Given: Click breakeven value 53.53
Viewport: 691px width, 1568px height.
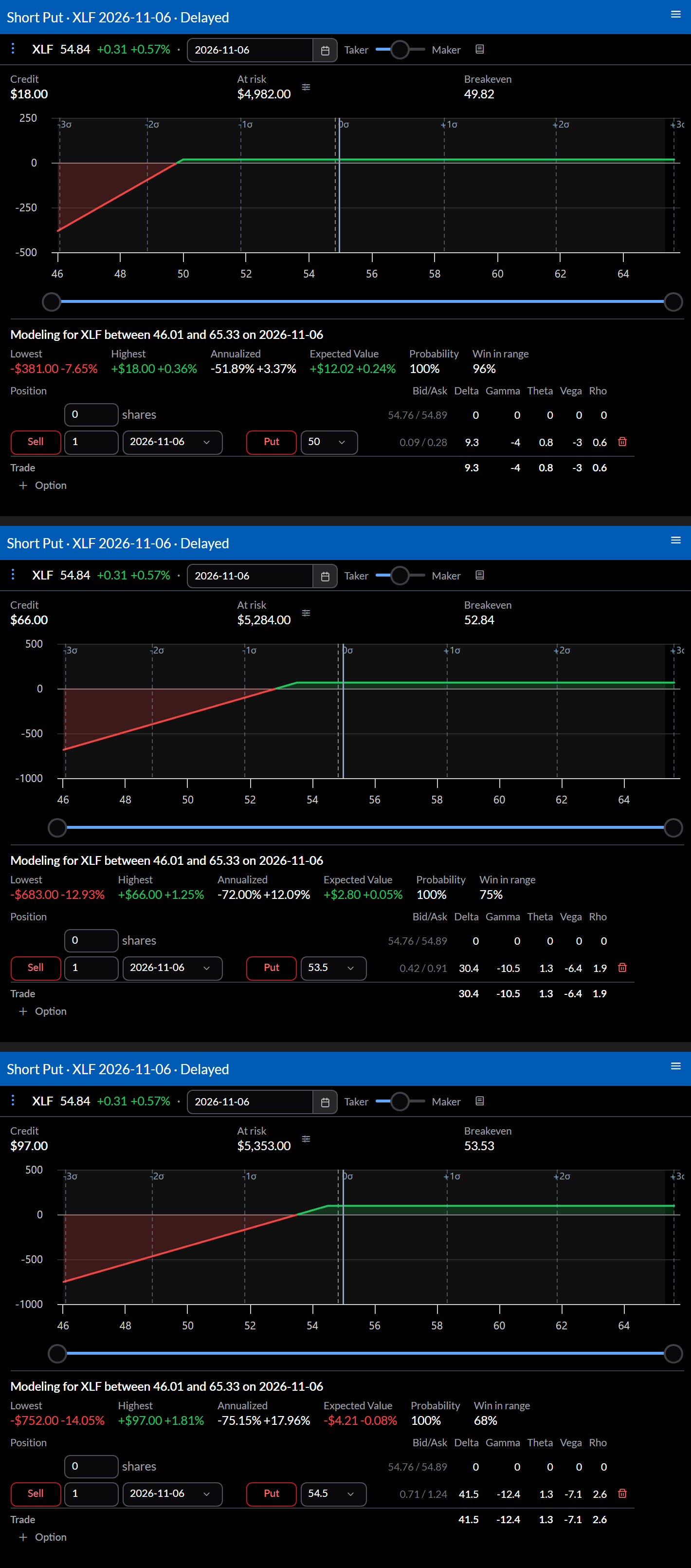Looking at the screenshot, I should pyautogui.click(x=479, y=1146).
